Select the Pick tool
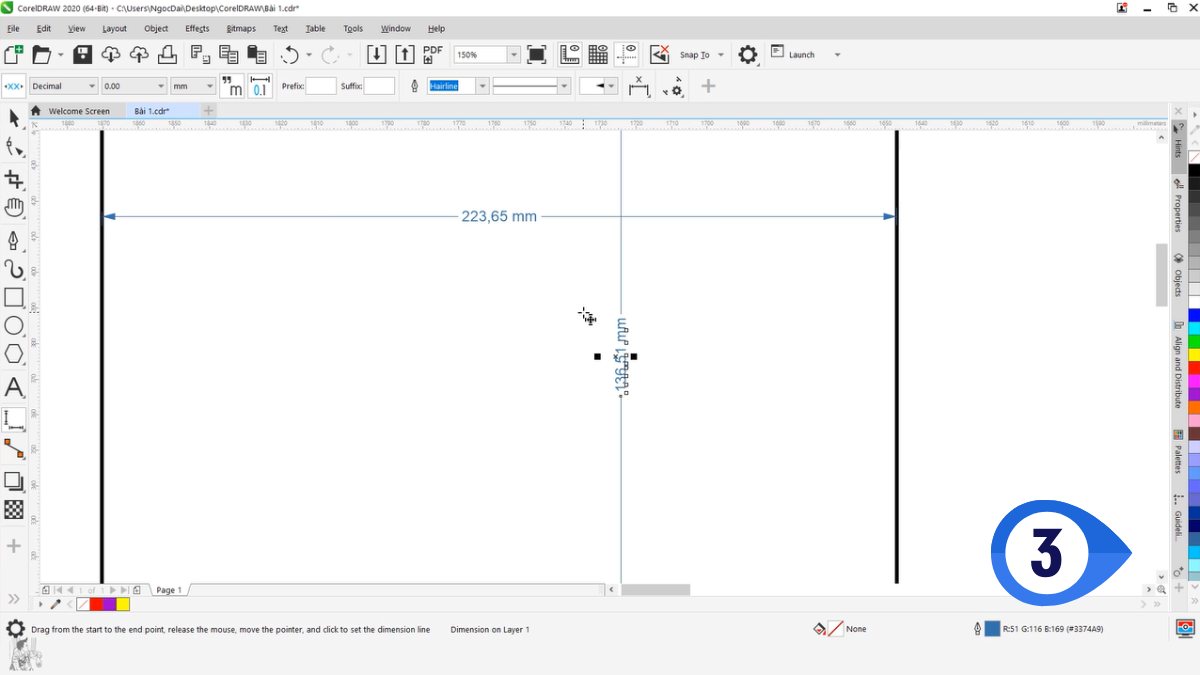1200x675 pixels. pyautogui.click(x=14, y=118)
